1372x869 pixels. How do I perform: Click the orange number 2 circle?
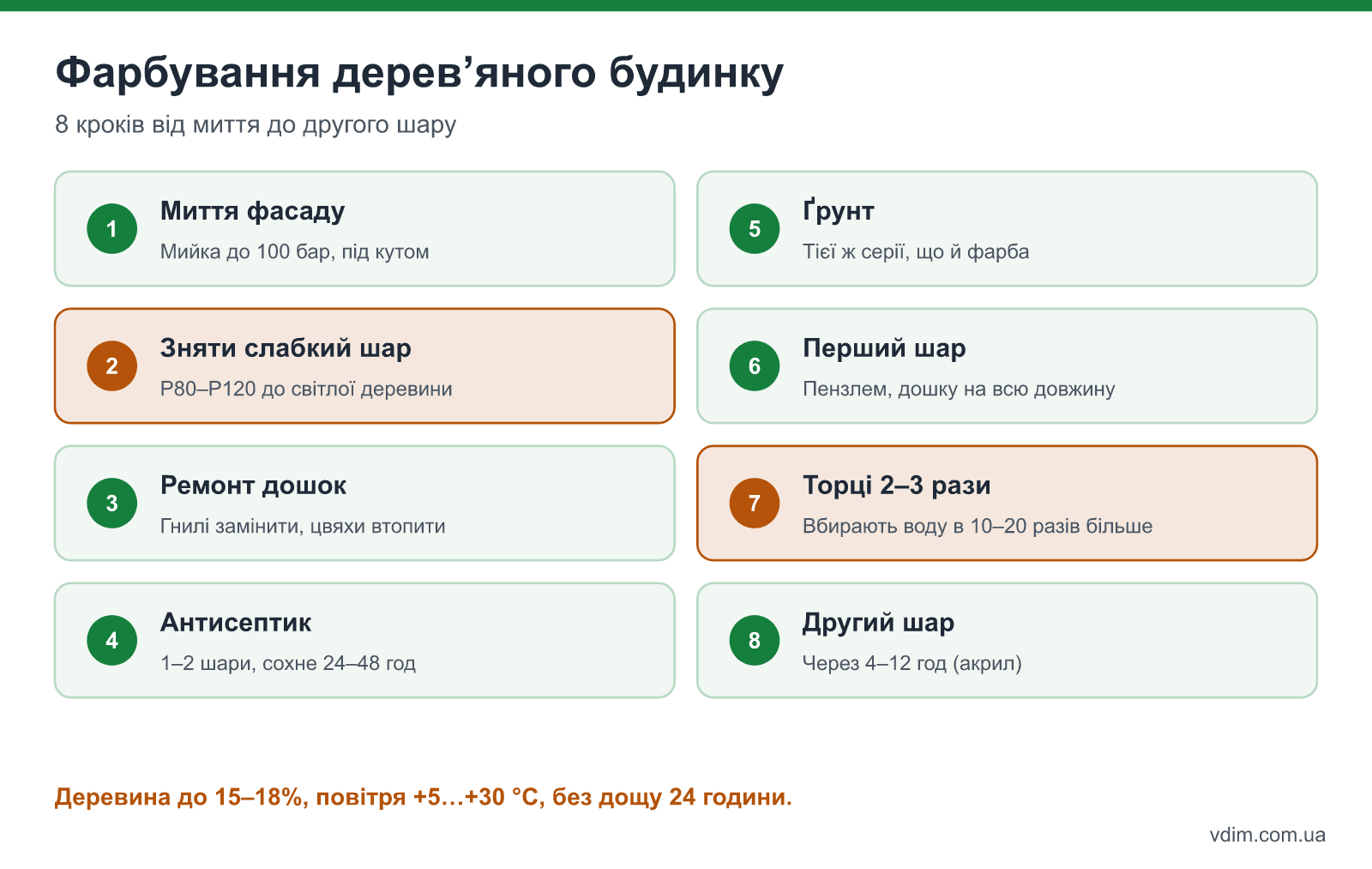[x=112, y=366]
